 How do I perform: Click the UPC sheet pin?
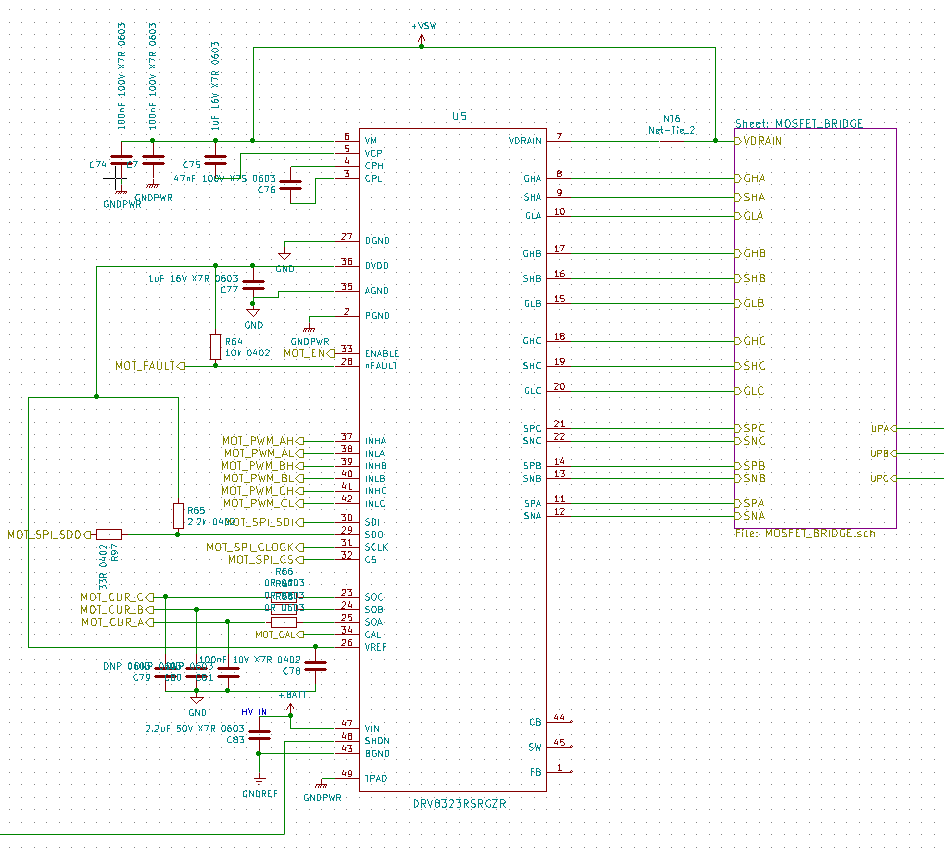883,479
